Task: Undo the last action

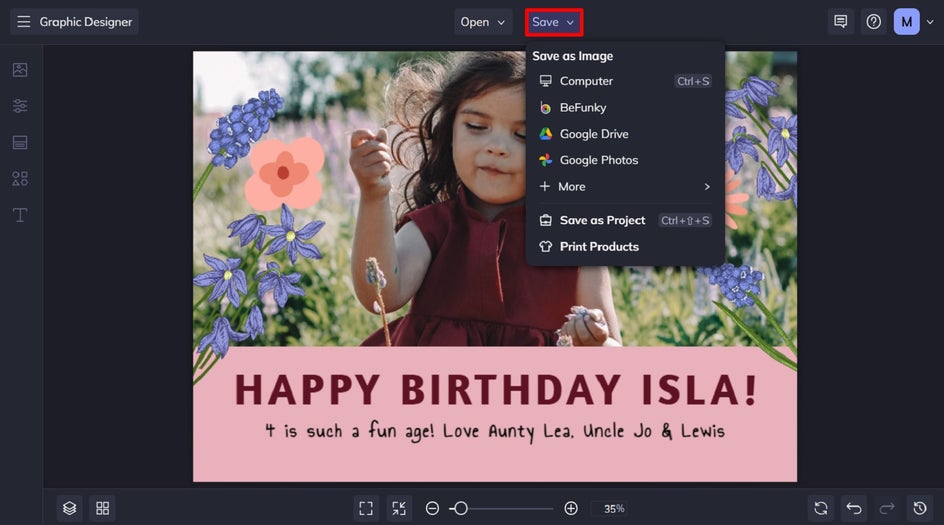Action: (x=854, y=508)
